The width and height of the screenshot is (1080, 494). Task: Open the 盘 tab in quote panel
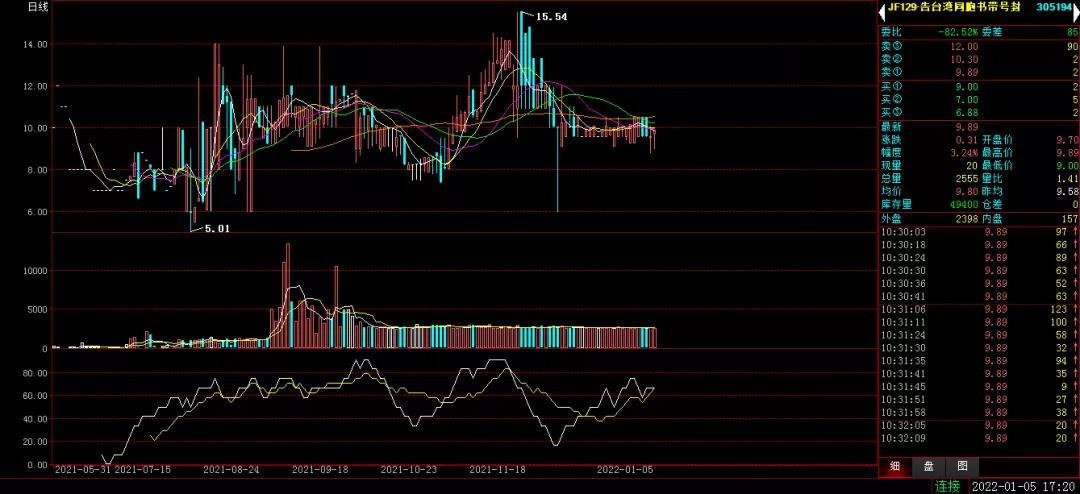(929, 466)
